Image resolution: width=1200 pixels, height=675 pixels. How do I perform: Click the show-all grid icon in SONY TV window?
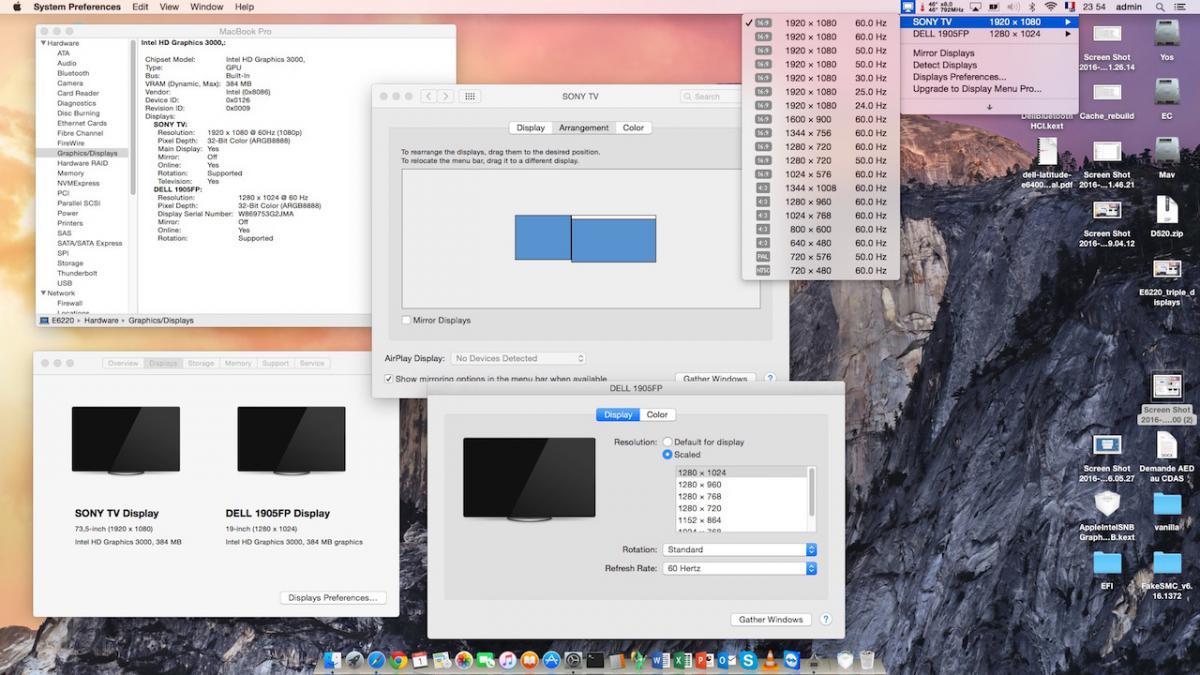point(469,96)
